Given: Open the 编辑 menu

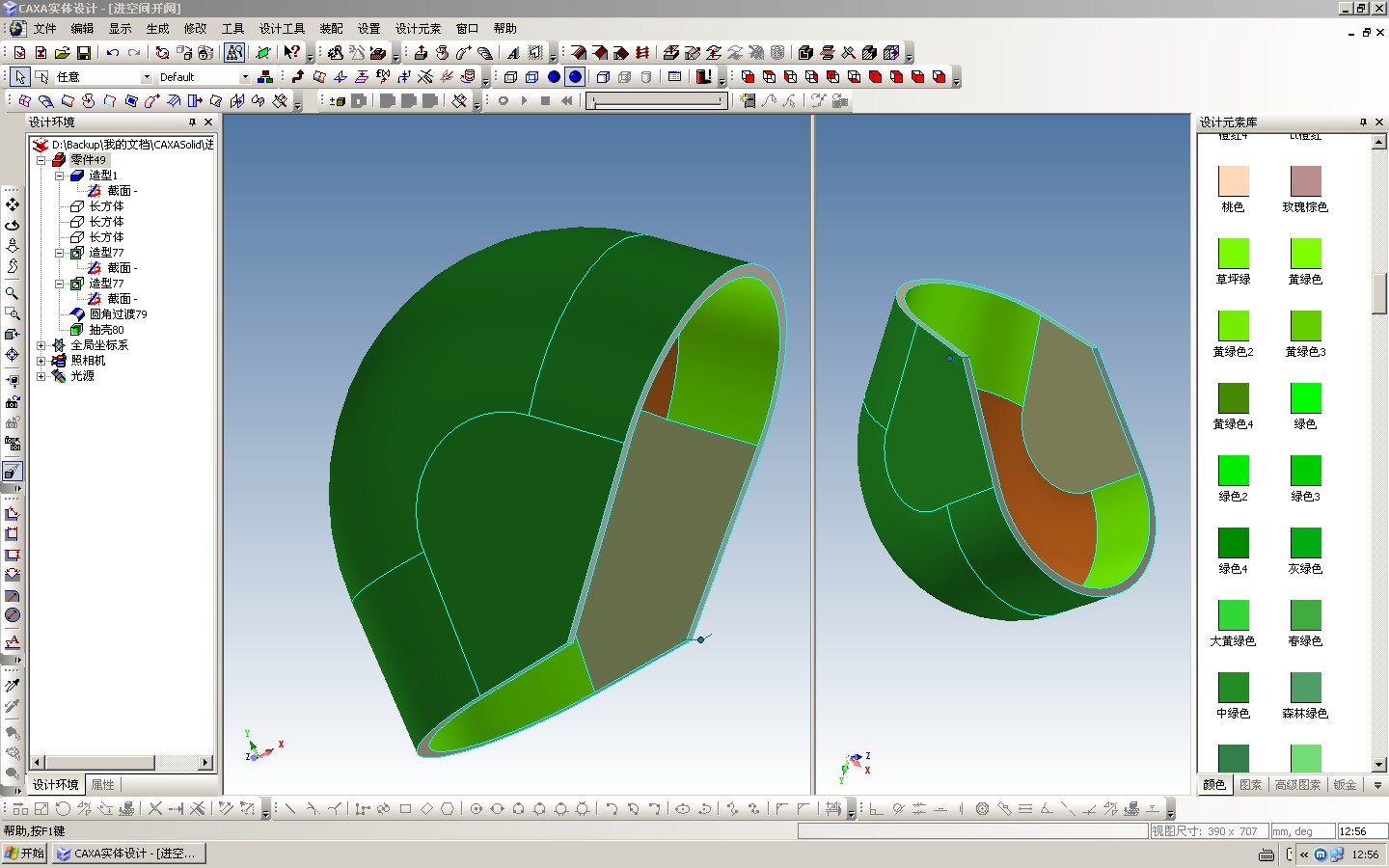Looking at the screenshot, I should 83,29.
